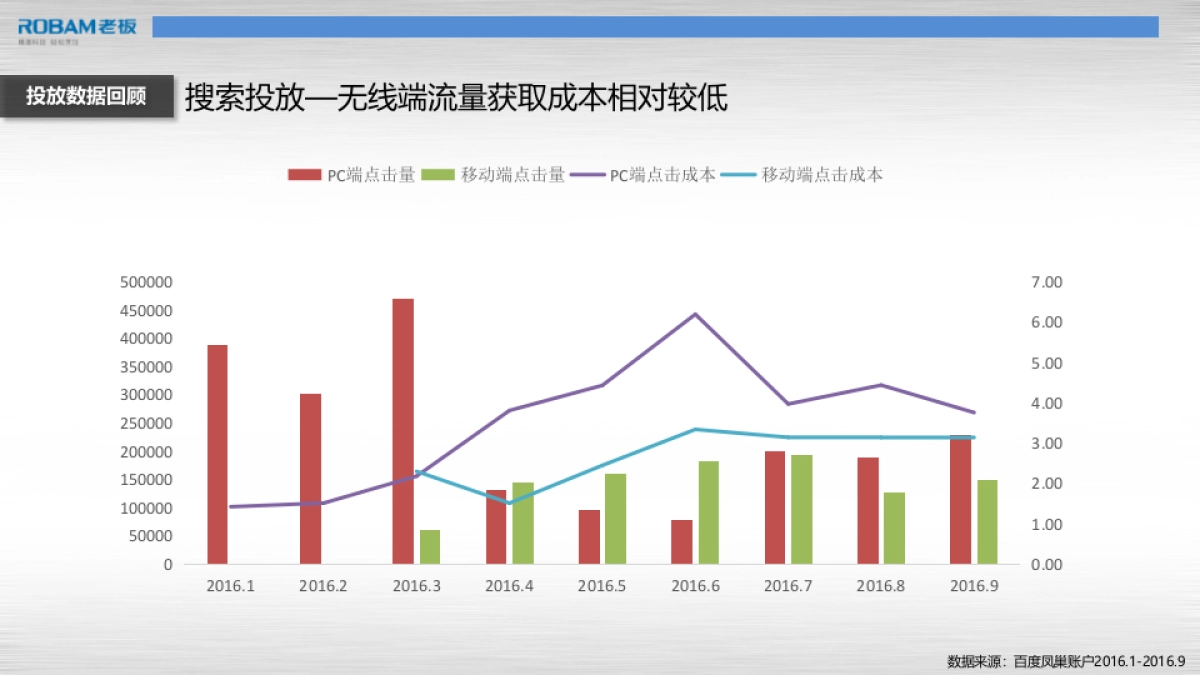The image size is (1200, 675).
Task: Select the green bar for 2016.6
Action: click(709, 510)
